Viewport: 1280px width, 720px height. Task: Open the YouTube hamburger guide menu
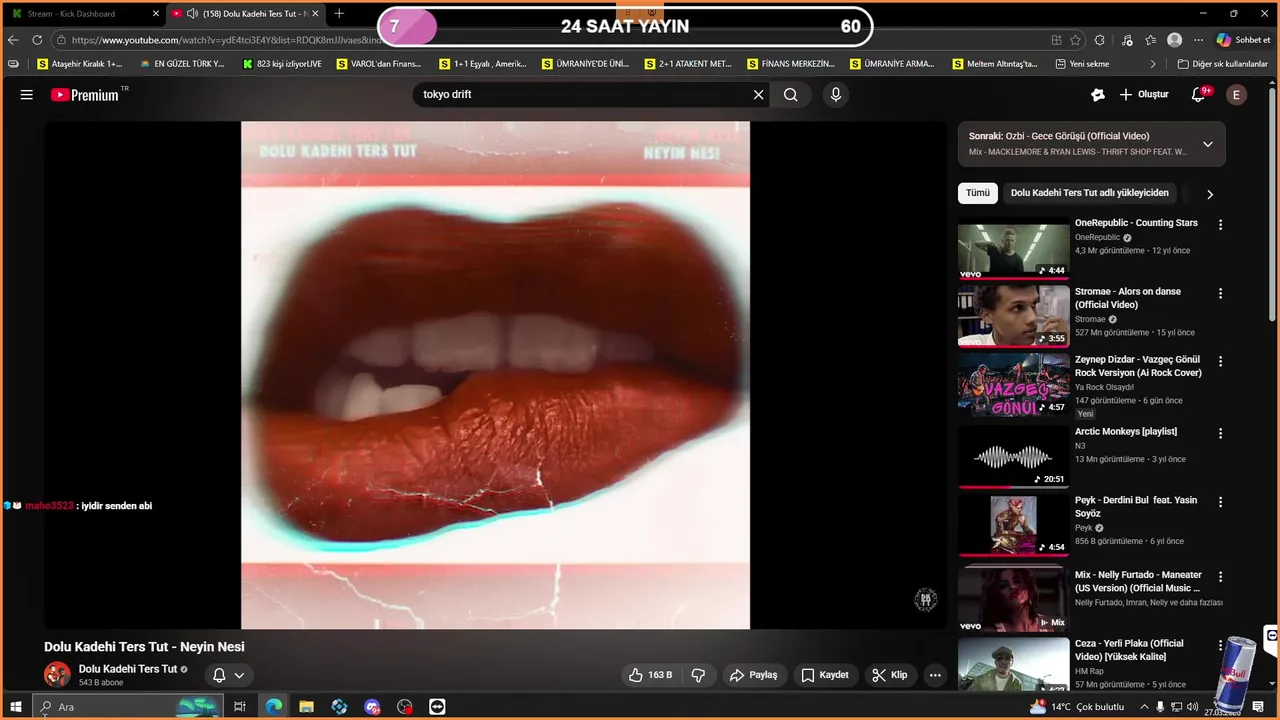(x=27, y=95)
